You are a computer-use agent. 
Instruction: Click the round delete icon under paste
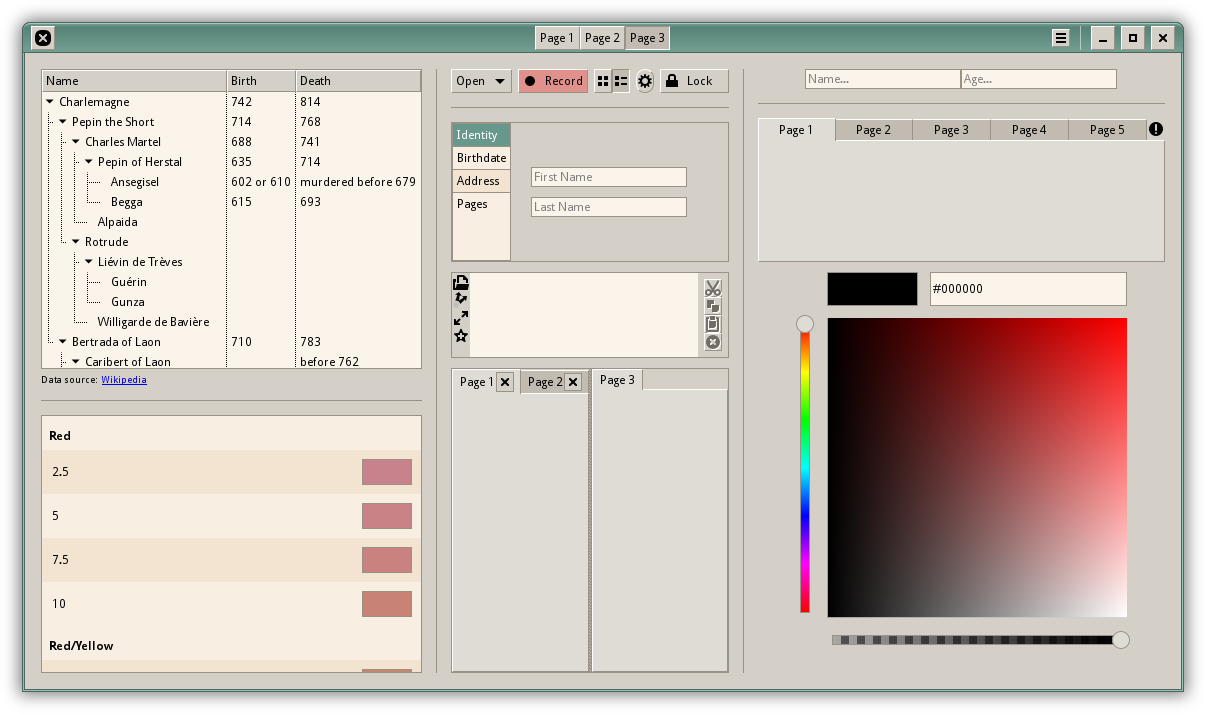tap(713, 342)
